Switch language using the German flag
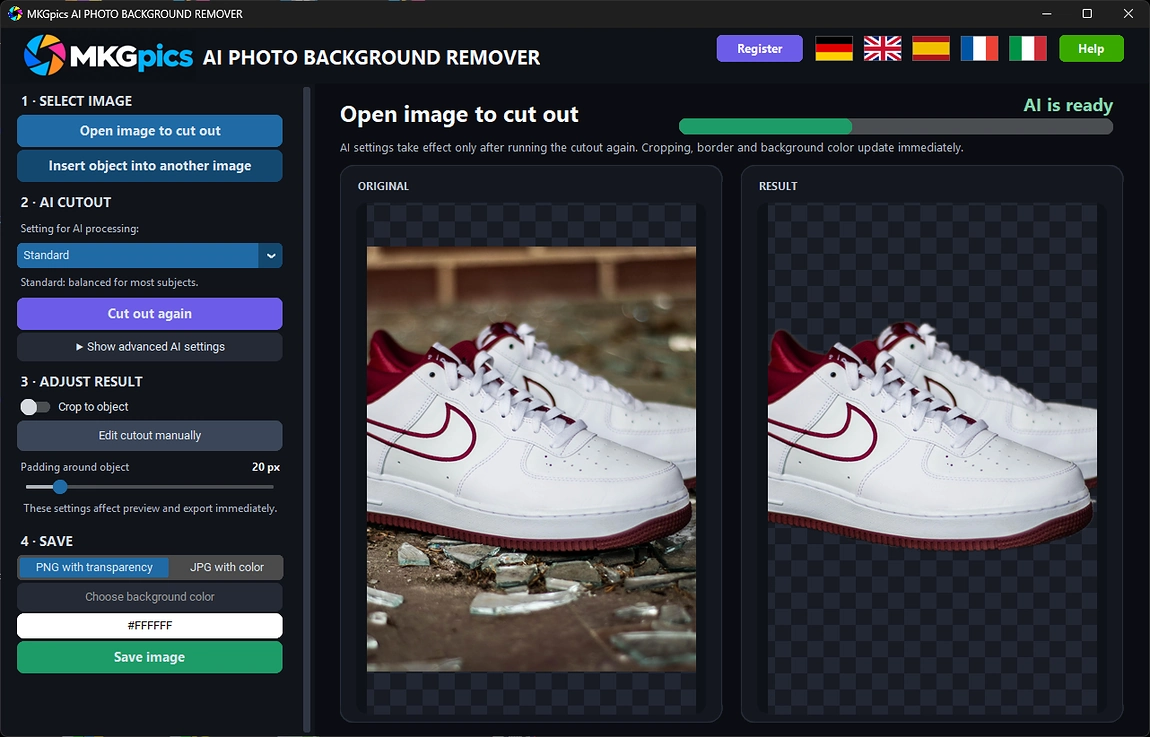 [834, 48]
